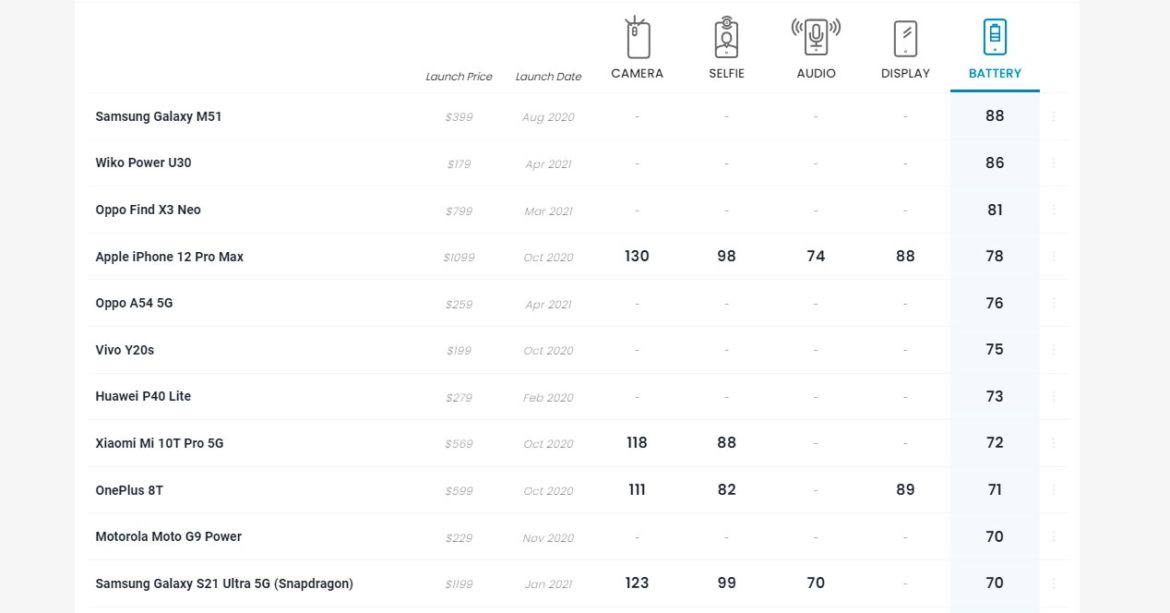Switch to the DISPLAY tab label

click(905, 73)
